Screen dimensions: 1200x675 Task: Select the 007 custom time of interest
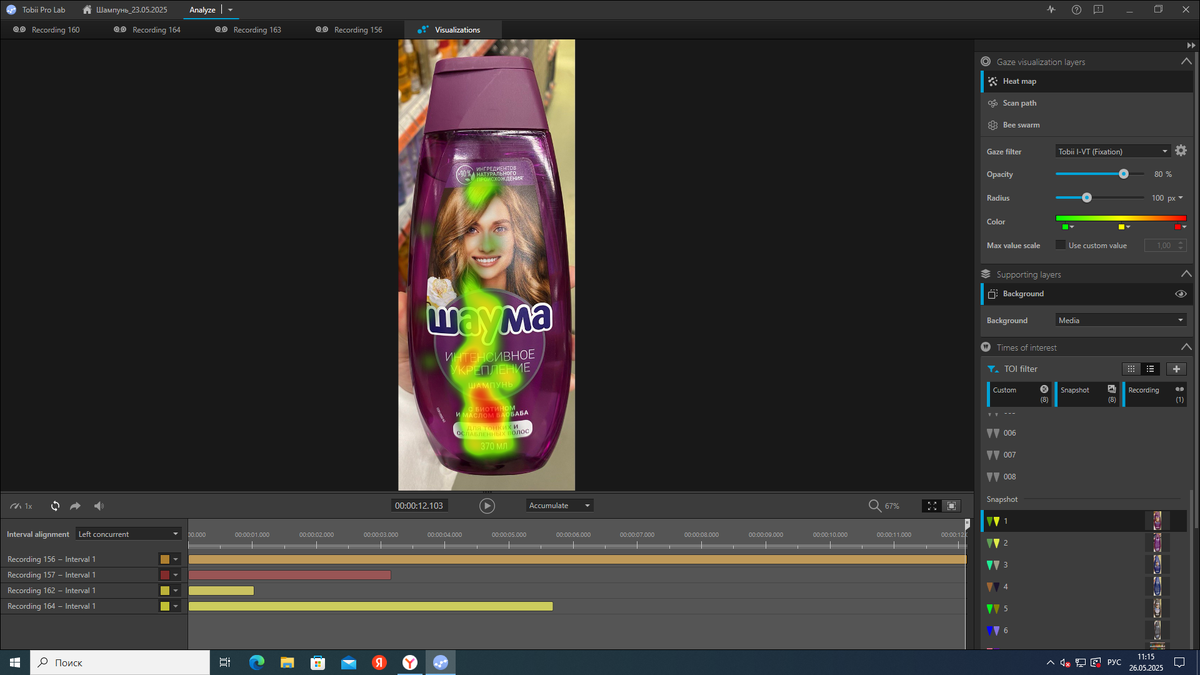(x=1084, y=455)
